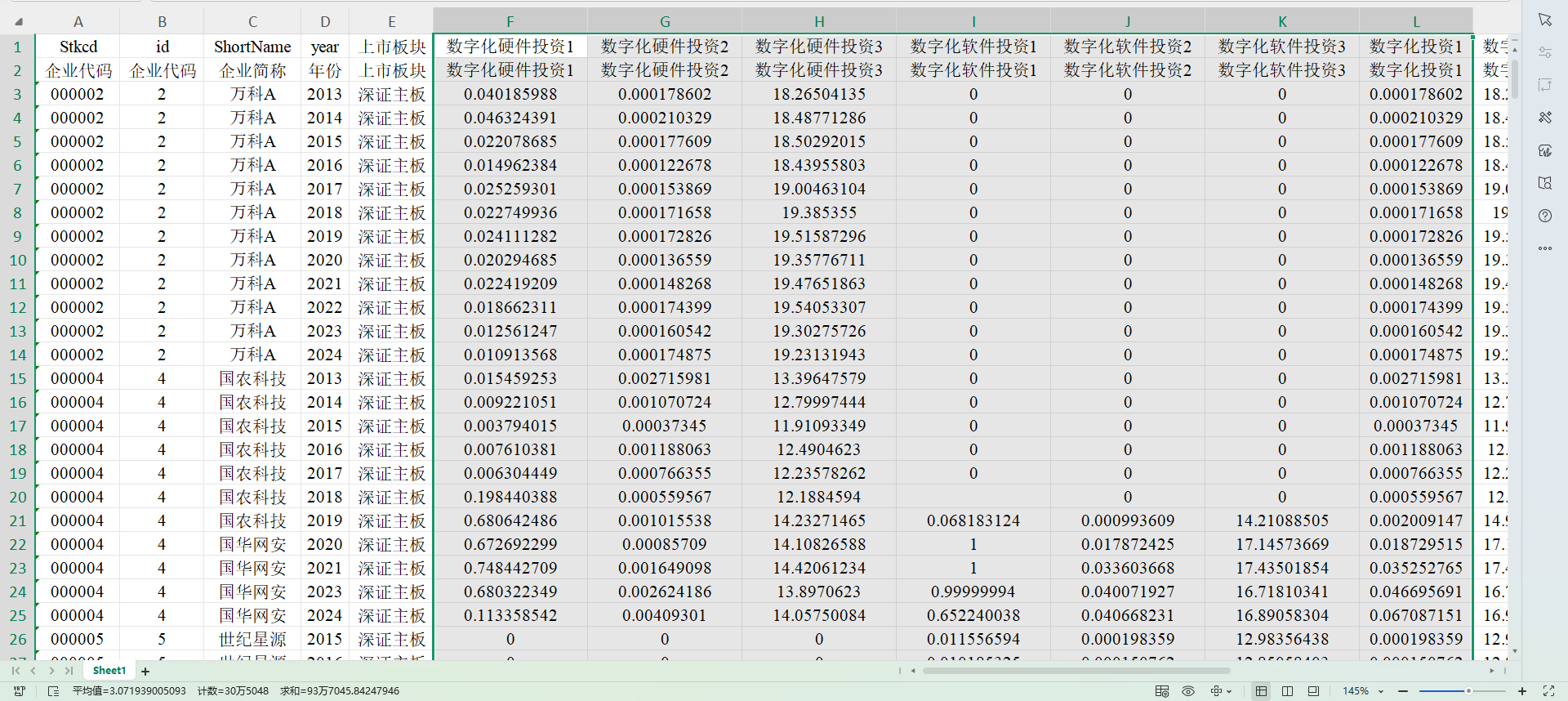
Task: Jump to last sheet with navigation arrow
Action: 69,671
